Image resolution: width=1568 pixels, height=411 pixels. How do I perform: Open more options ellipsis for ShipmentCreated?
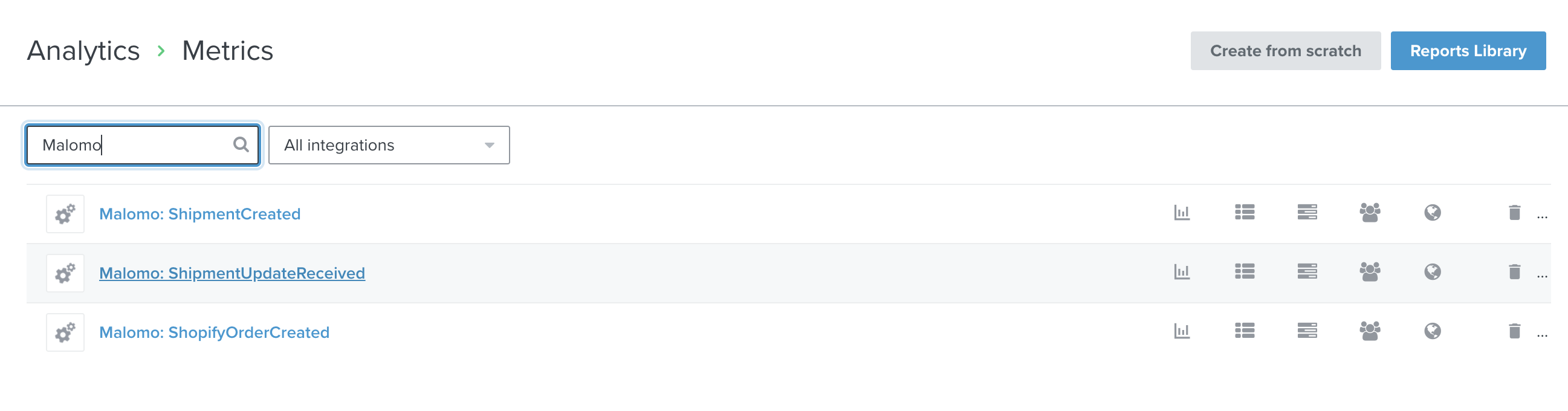click(1542, 216)
